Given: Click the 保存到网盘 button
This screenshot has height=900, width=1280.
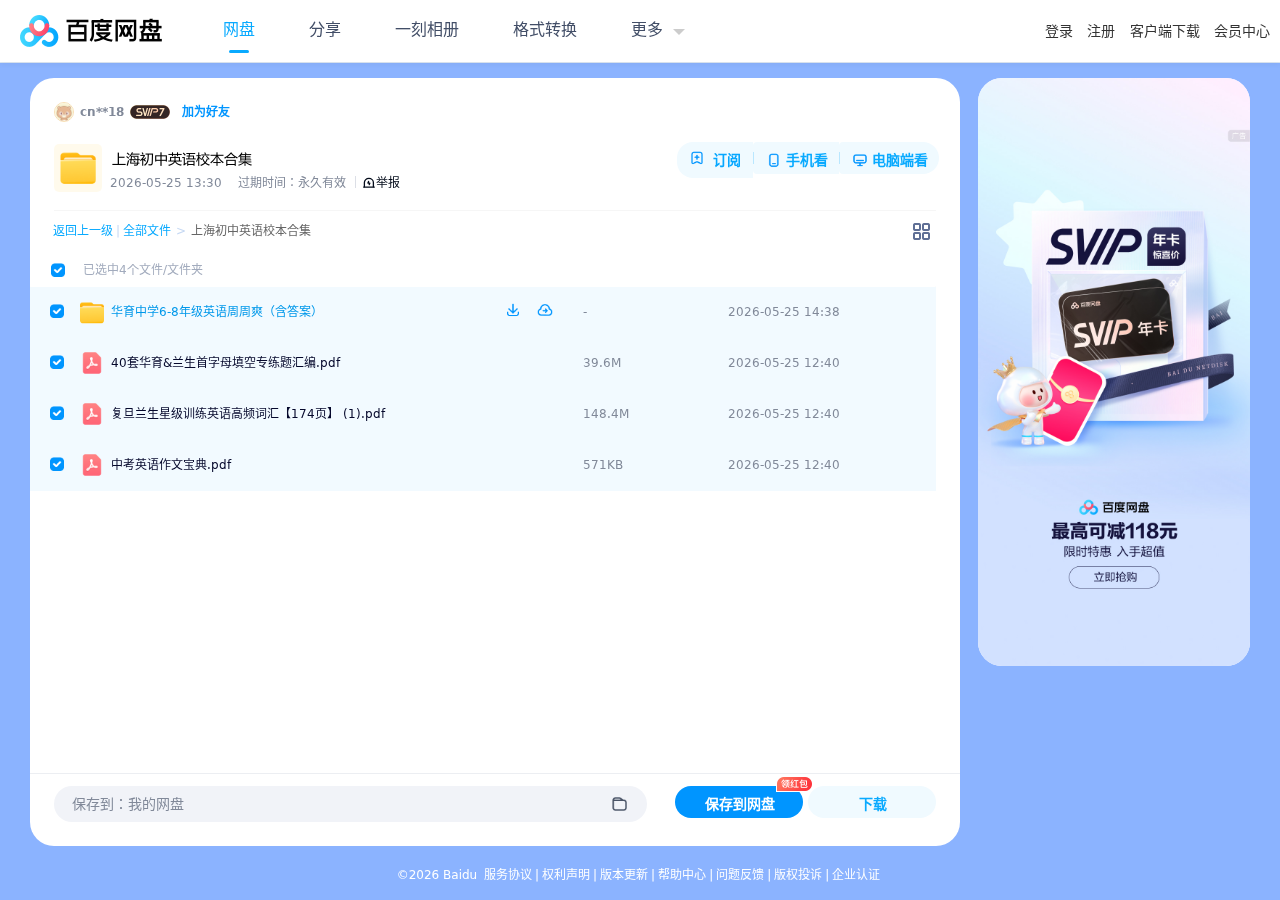Looking at the screenshot, I should [x=739, y=803].
